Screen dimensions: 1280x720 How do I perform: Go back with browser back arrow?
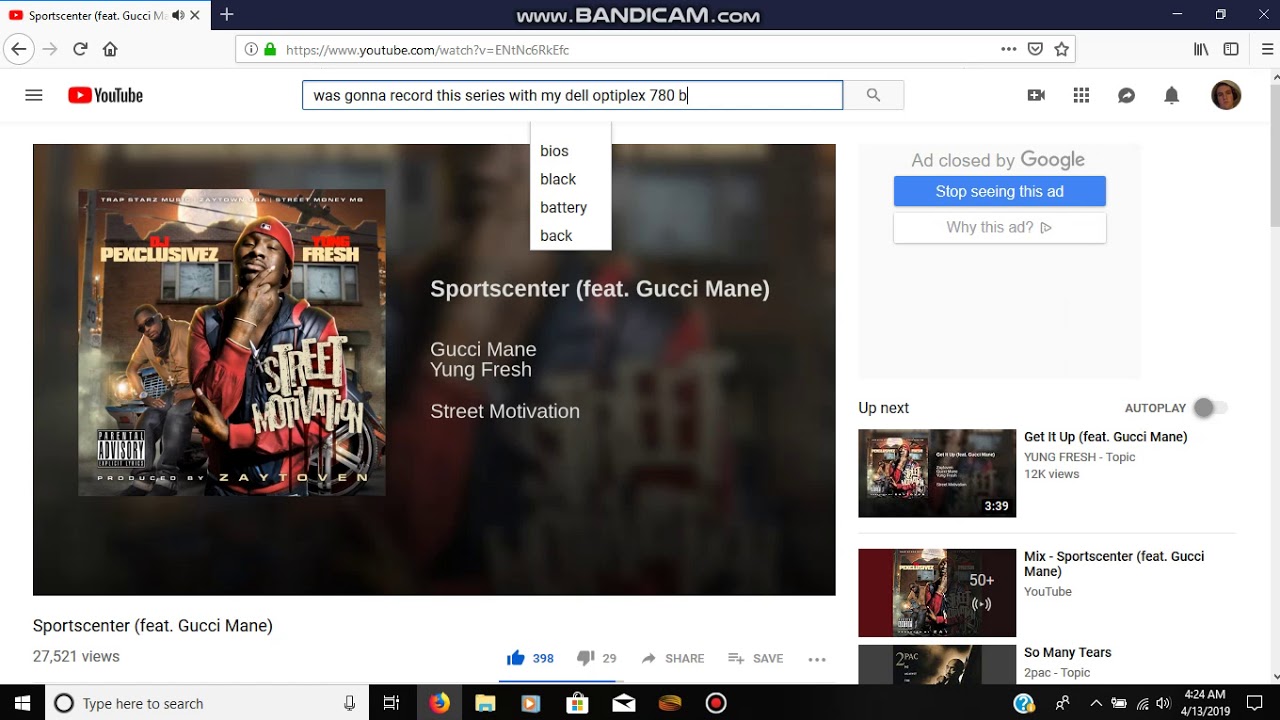(x=19, y=49)
